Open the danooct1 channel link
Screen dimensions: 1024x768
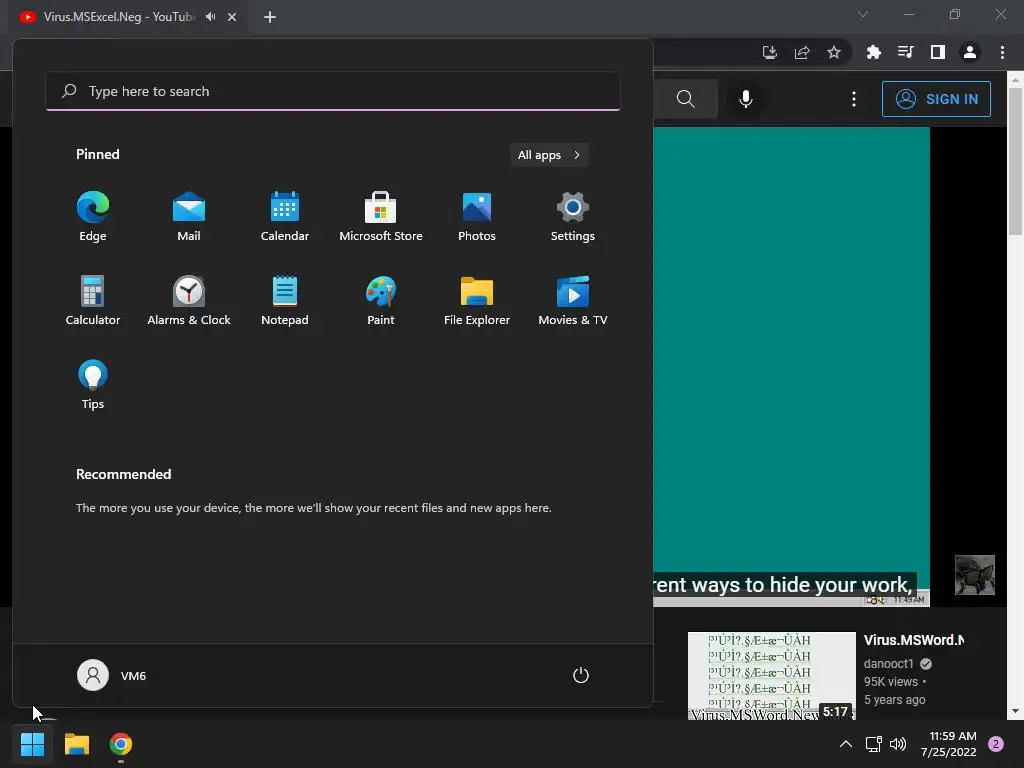tap(888, 664)
